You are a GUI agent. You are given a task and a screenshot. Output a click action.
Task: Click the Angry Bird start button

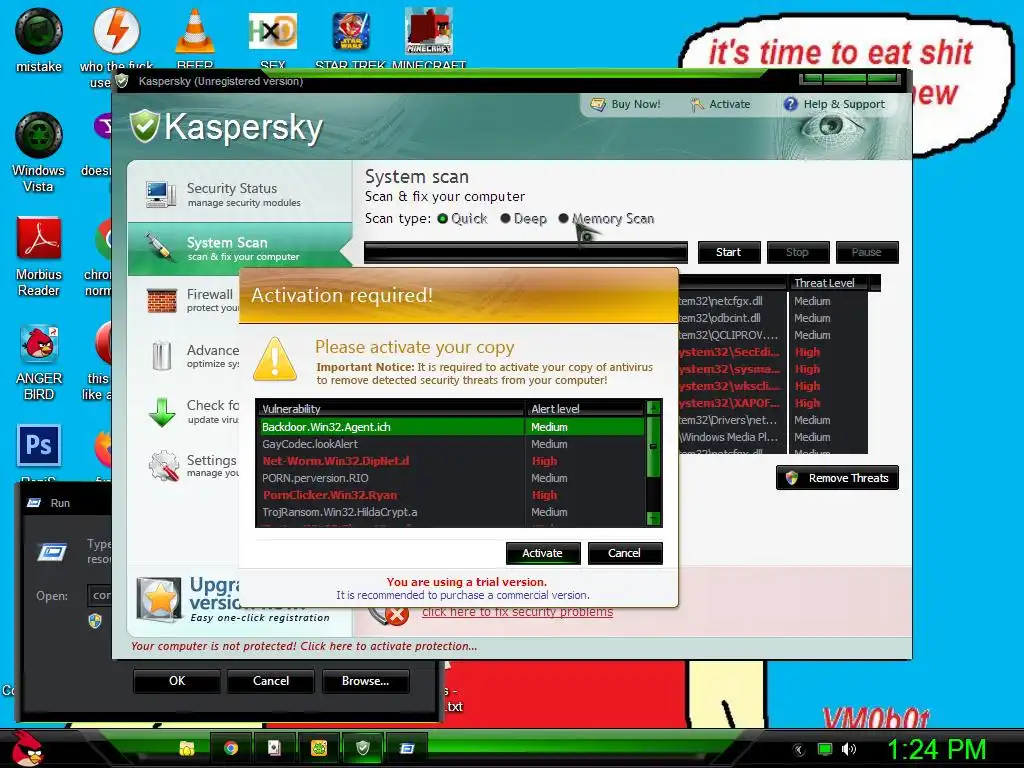[27, 748]
